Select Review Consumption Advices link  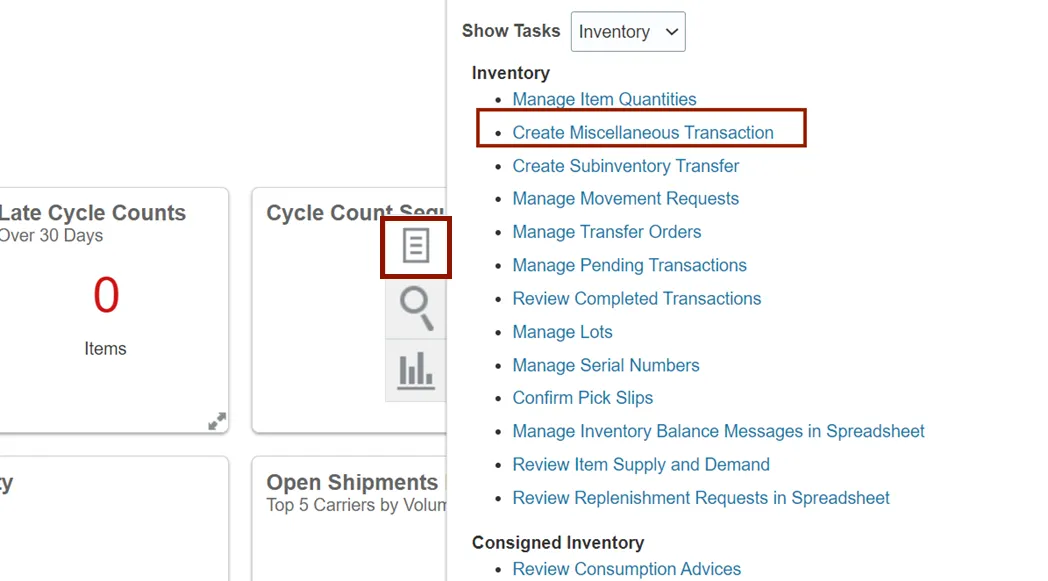point(627,569)
